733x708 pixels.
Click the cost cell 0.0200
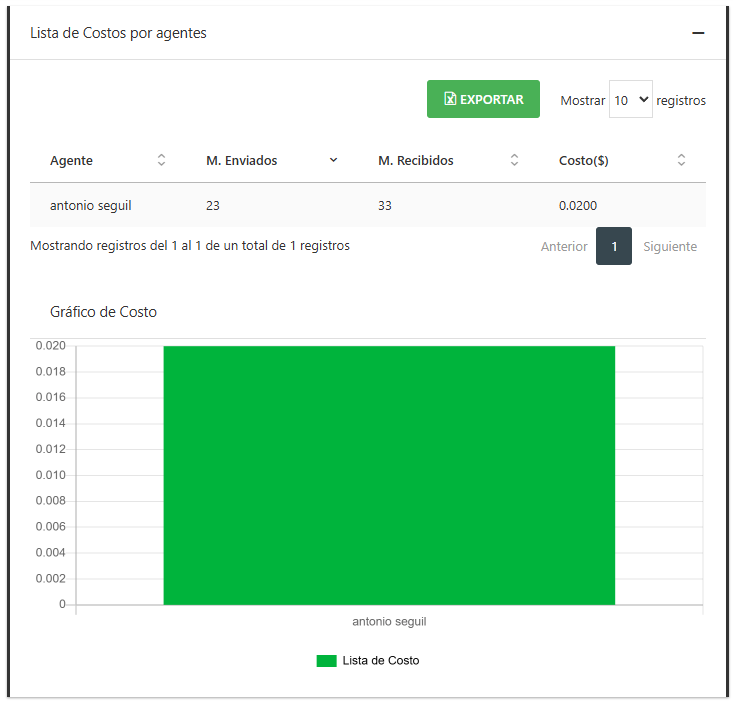578,206
